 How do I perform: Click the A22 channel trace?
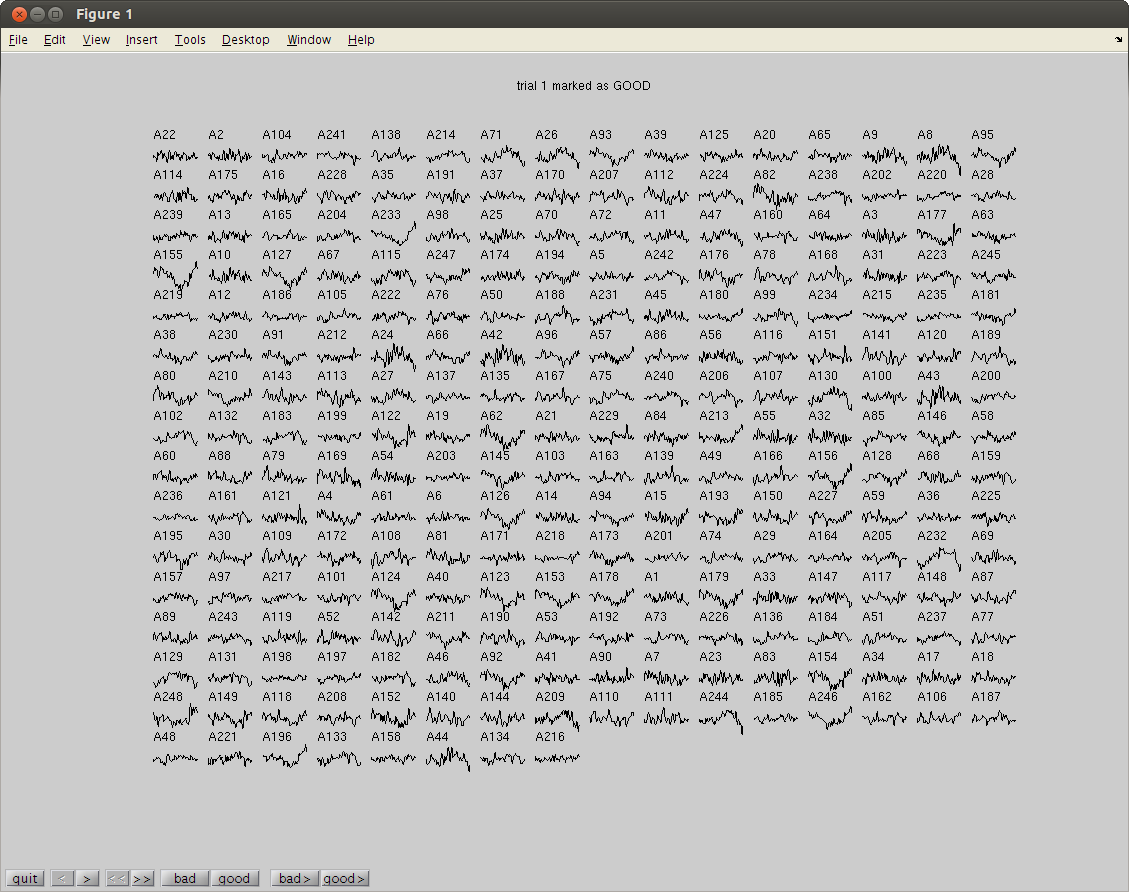[x=175, y=156]
